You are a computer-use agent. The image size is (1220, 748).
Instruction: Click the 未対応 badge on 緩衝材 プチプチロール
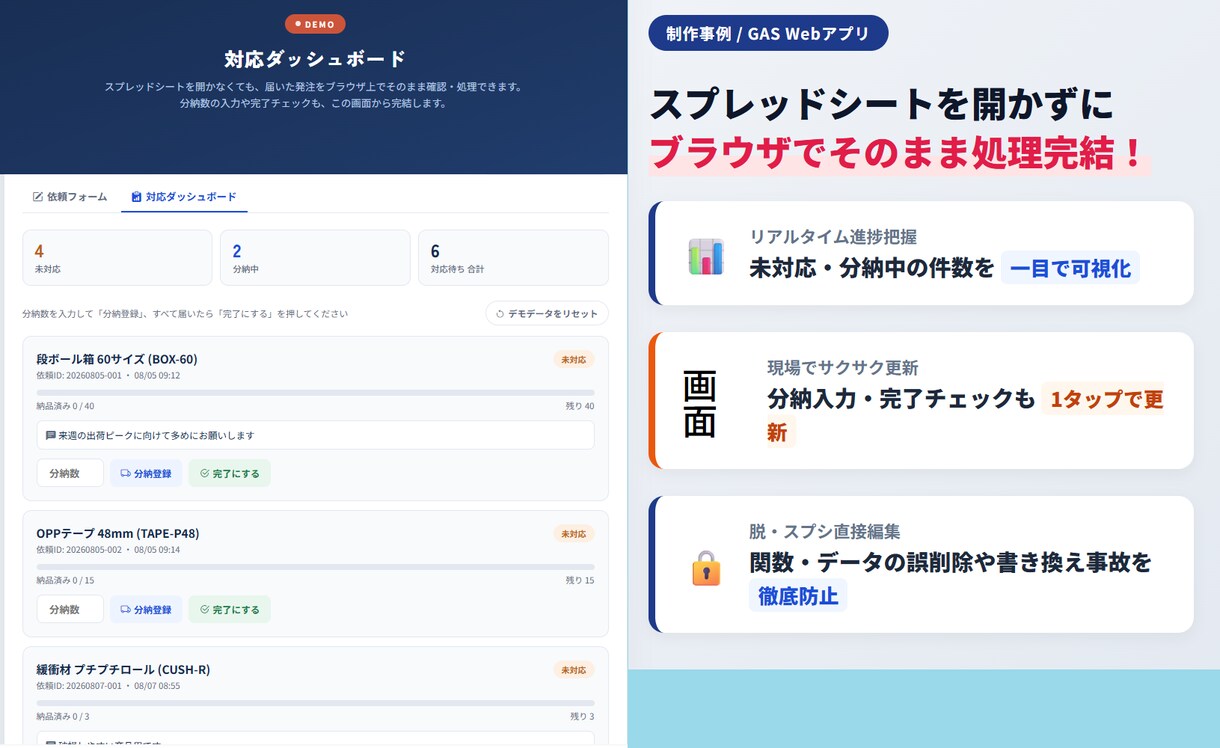[x=573, y=670]
